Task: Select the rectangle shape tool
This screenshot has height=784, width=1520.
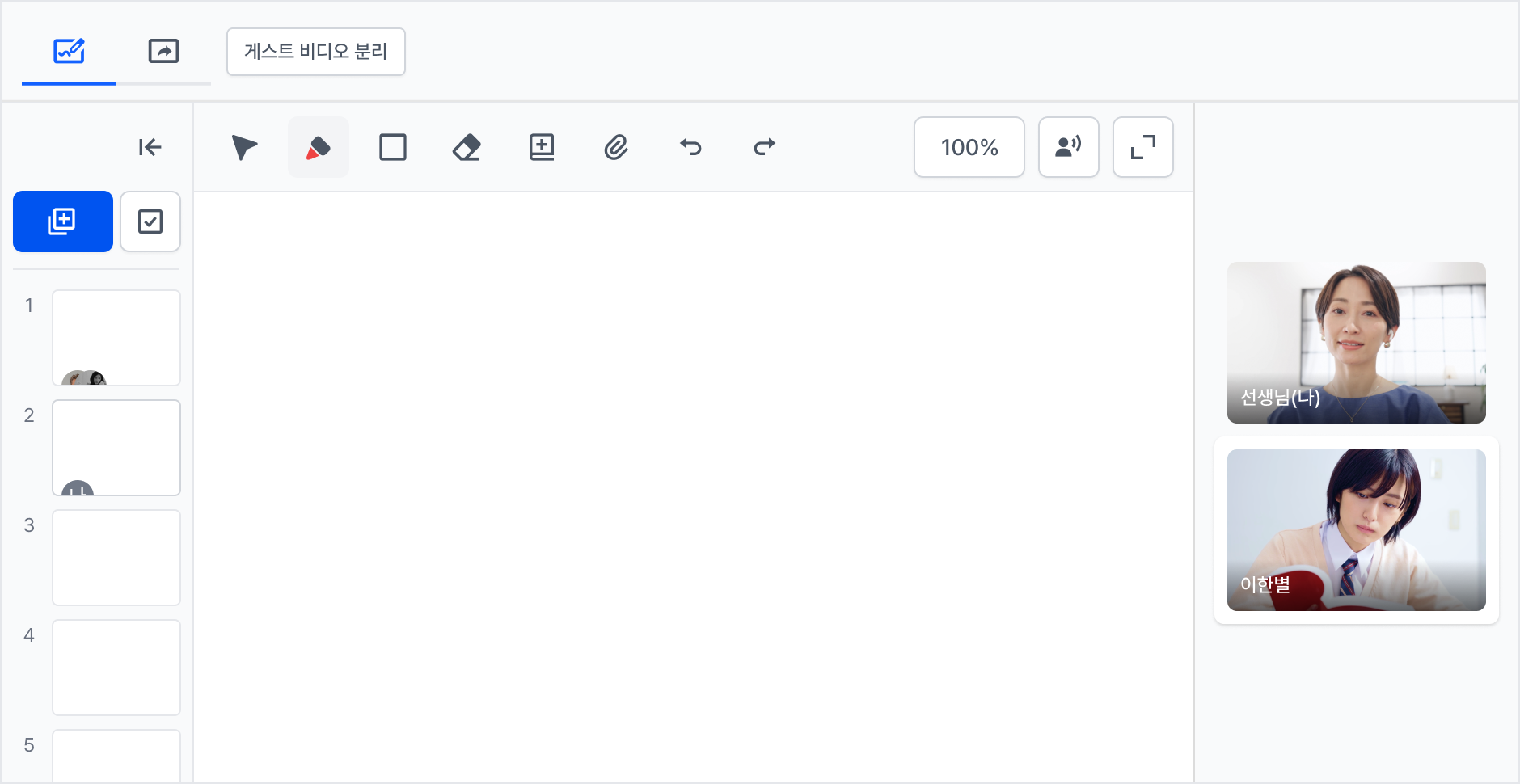Action: click(x=393, y=147)
